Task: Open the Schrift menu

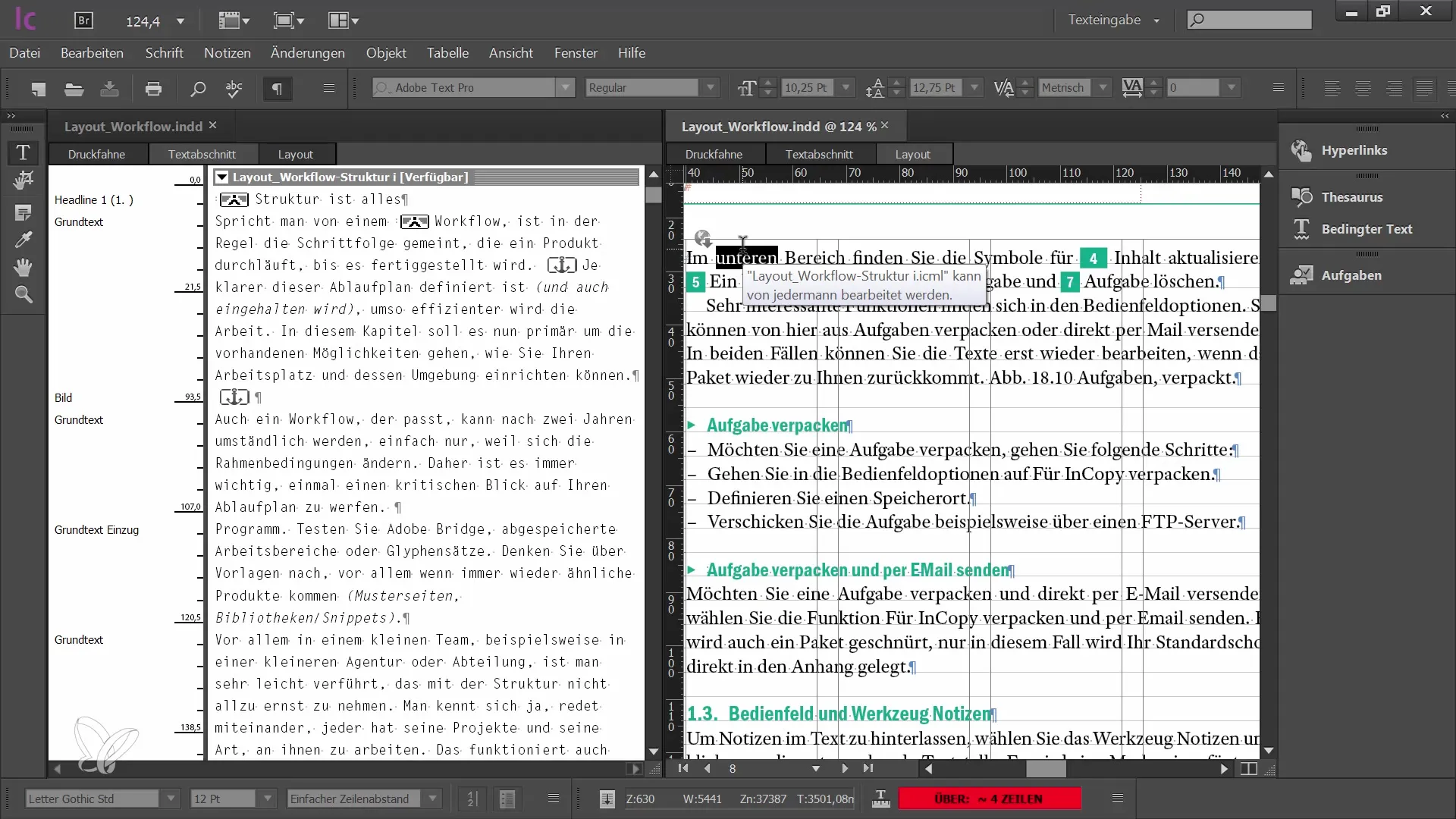Action: (x=164, y=53)
